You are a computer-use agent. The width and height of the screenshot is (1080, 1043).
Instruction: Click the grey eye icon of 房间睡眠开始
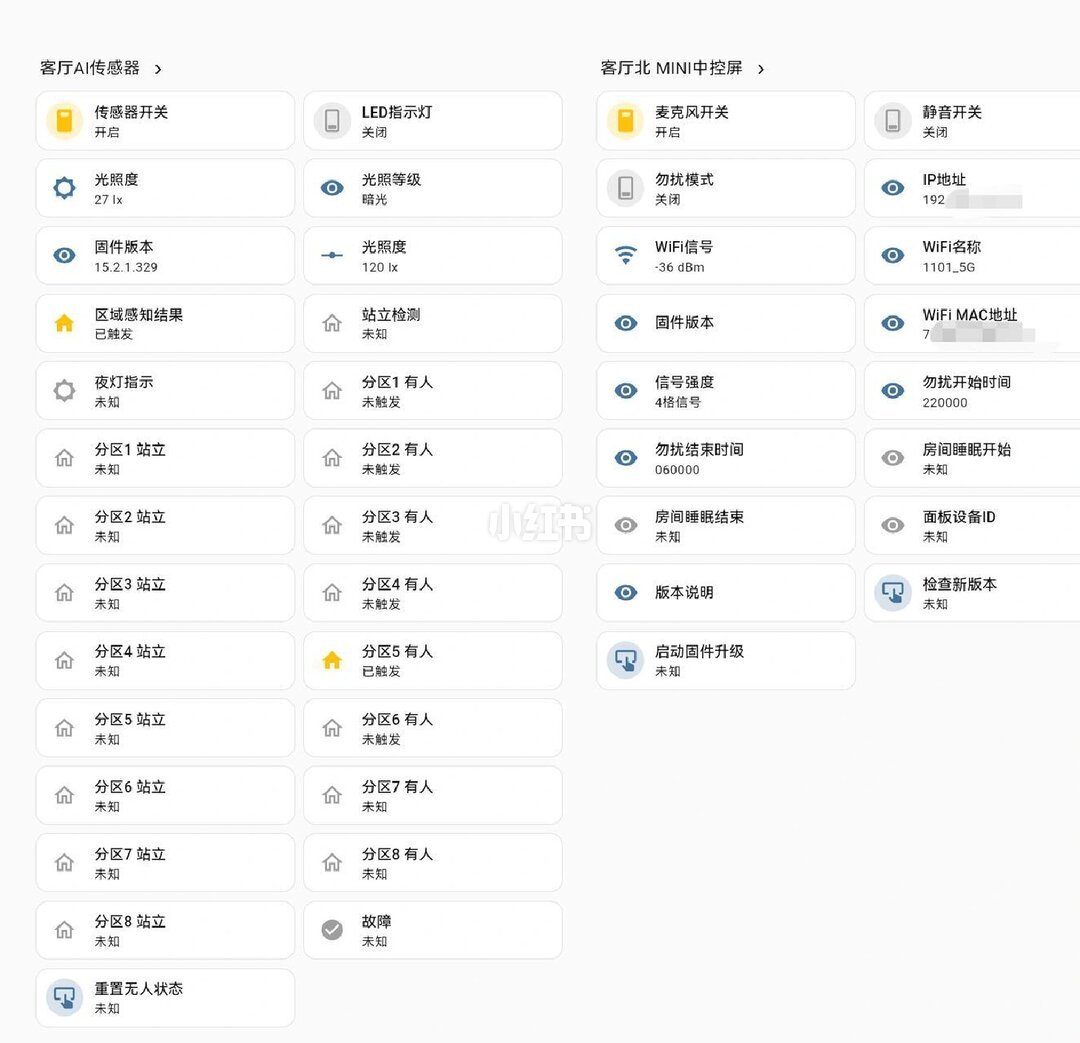pyautogui.click(x=893, y=458)
